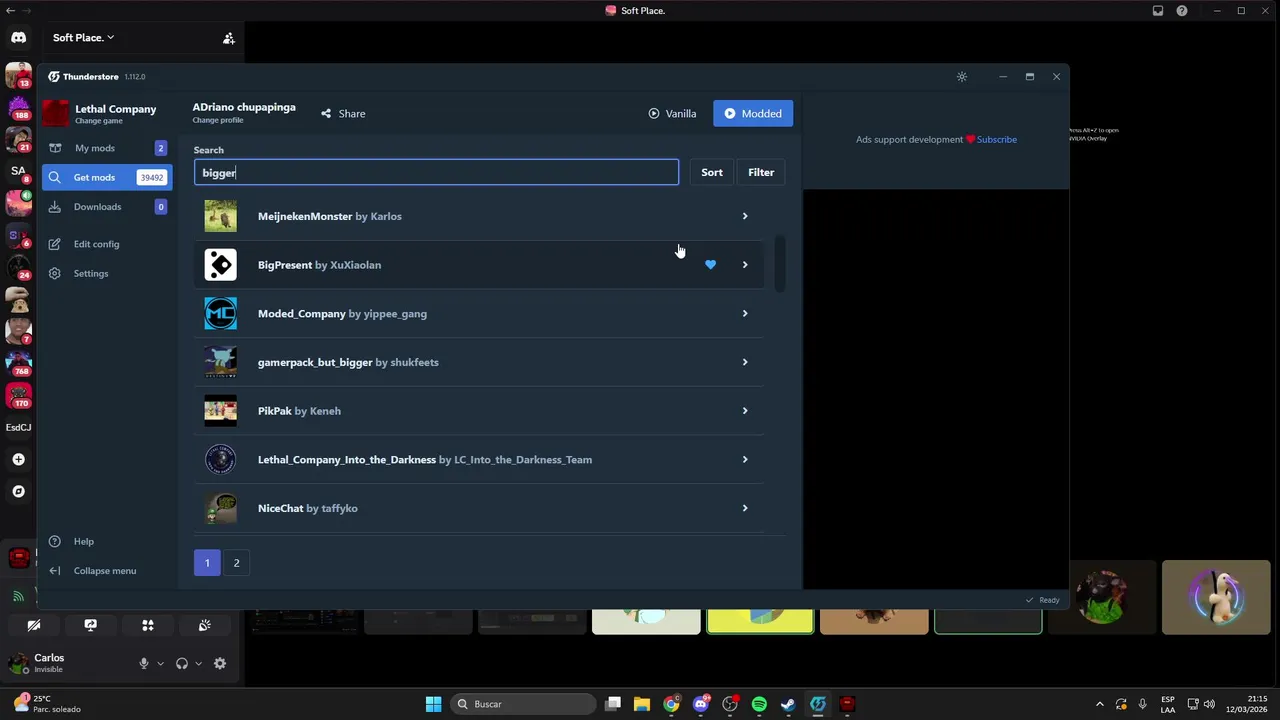Click PikPak mod thumbnail
This screenshot has height=720, width=1280.
point(220,411)
